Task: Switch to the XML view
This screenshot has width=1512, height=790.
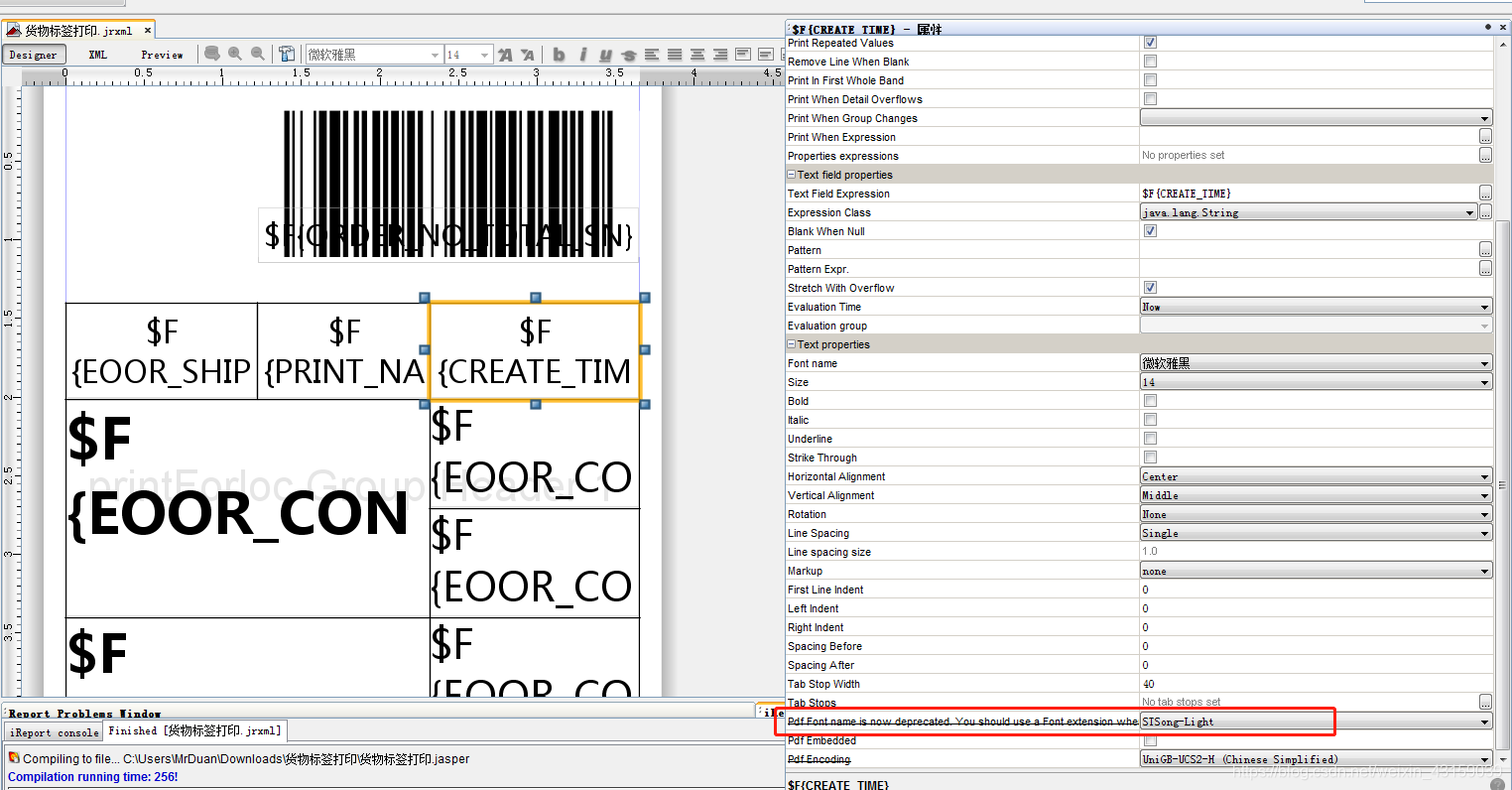Action: [97, 55]
